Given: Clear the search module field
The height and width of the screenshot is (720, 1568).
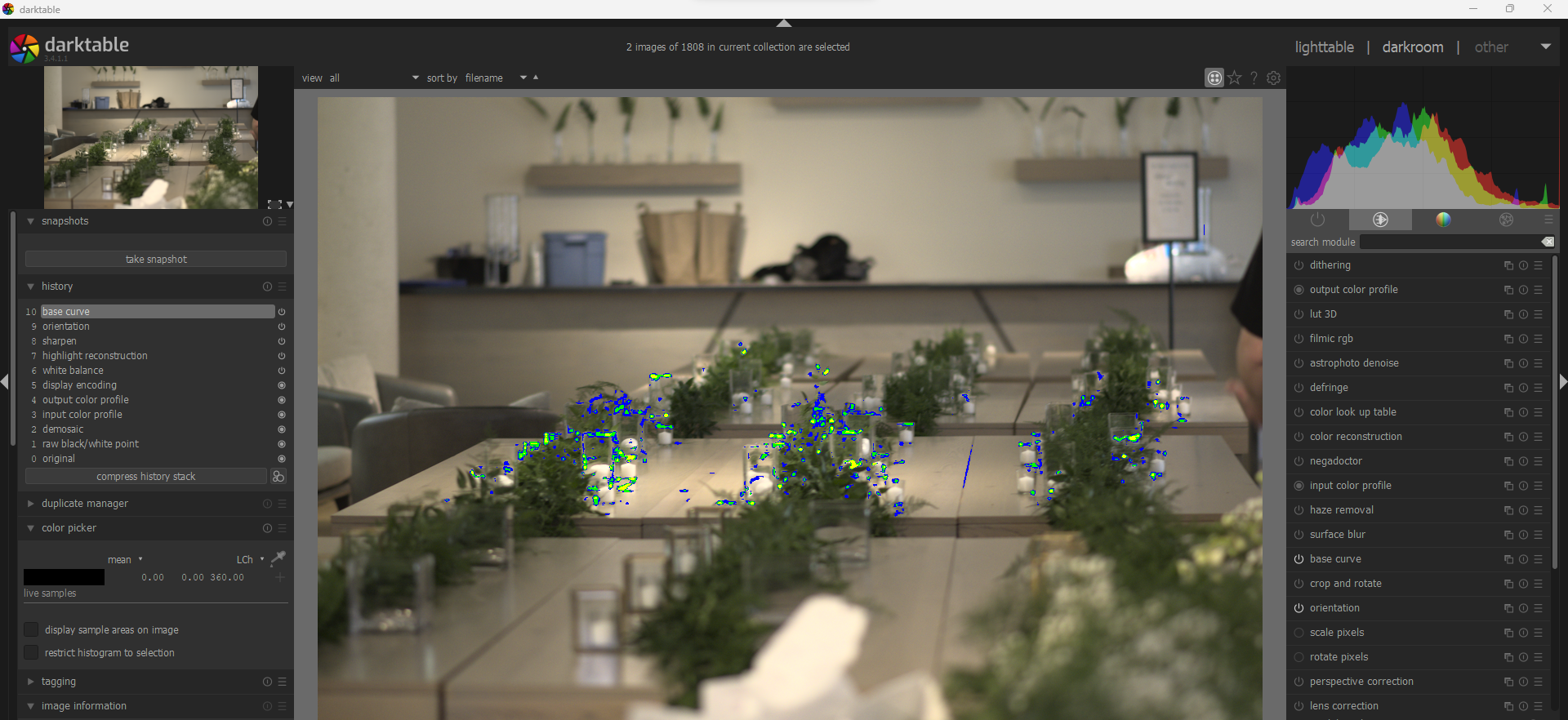Looking at the screenshot, I should tap(1548, 242).
